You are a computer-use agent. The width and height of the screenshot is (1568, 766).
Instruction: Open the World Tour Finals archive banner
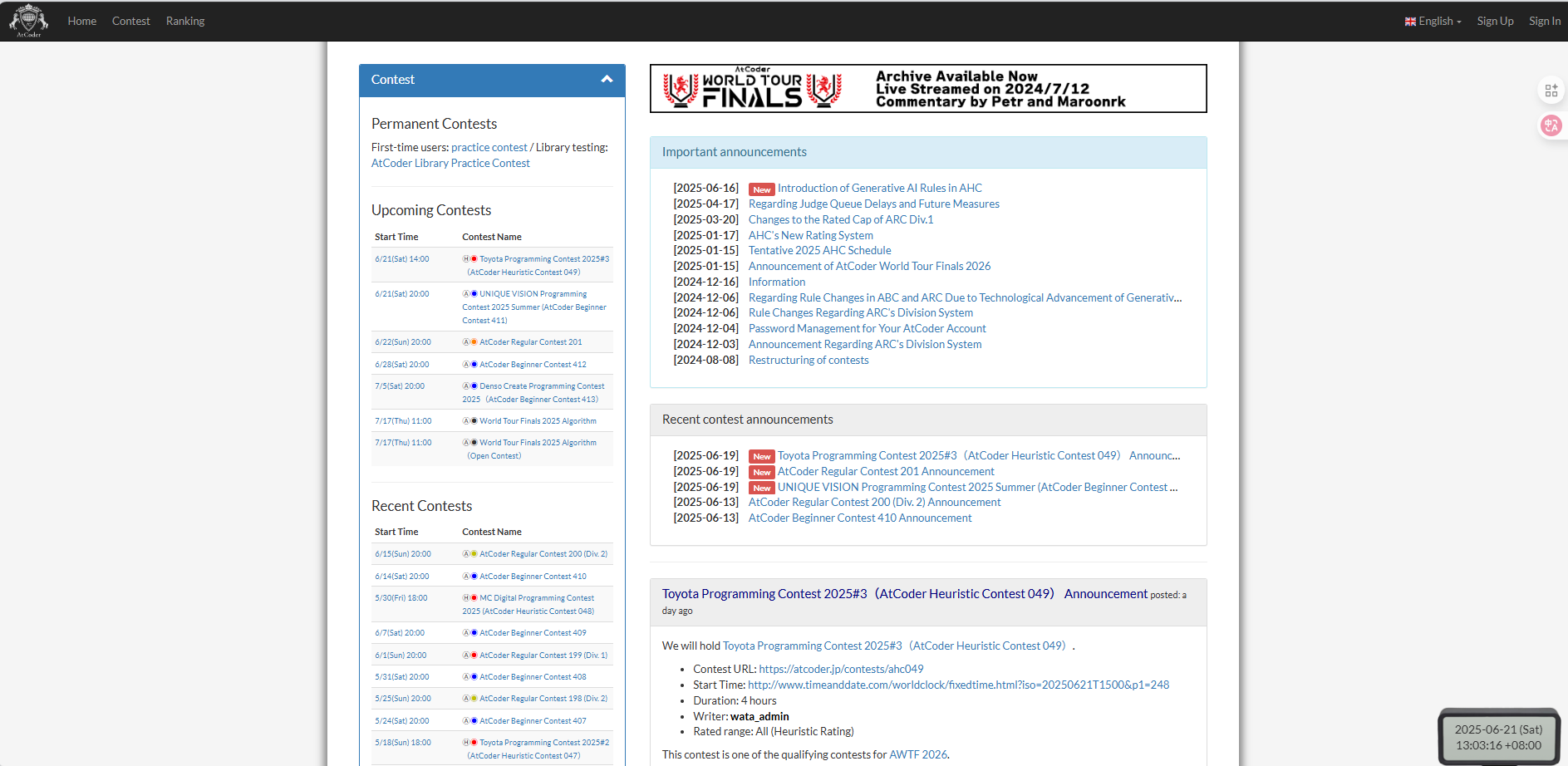click(x=928, y=88)
